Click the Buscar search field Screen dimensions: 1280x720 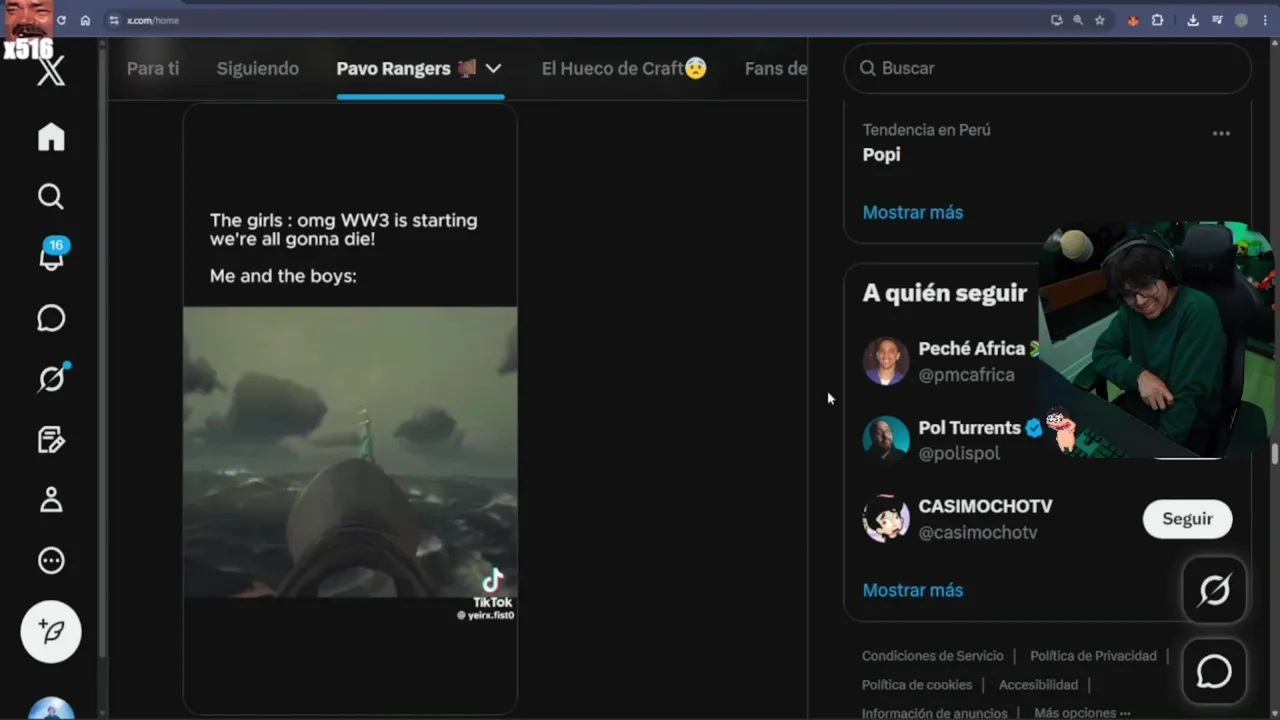tap(1047, 68)
